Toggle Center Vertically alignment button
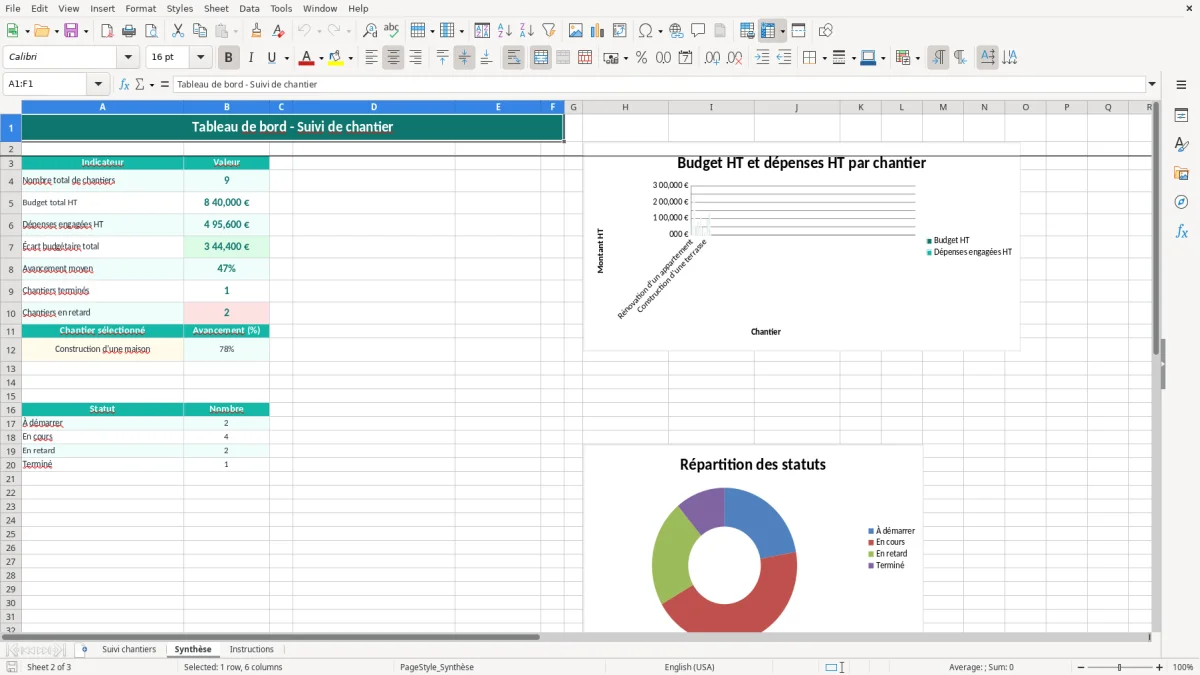 [464, 58]
